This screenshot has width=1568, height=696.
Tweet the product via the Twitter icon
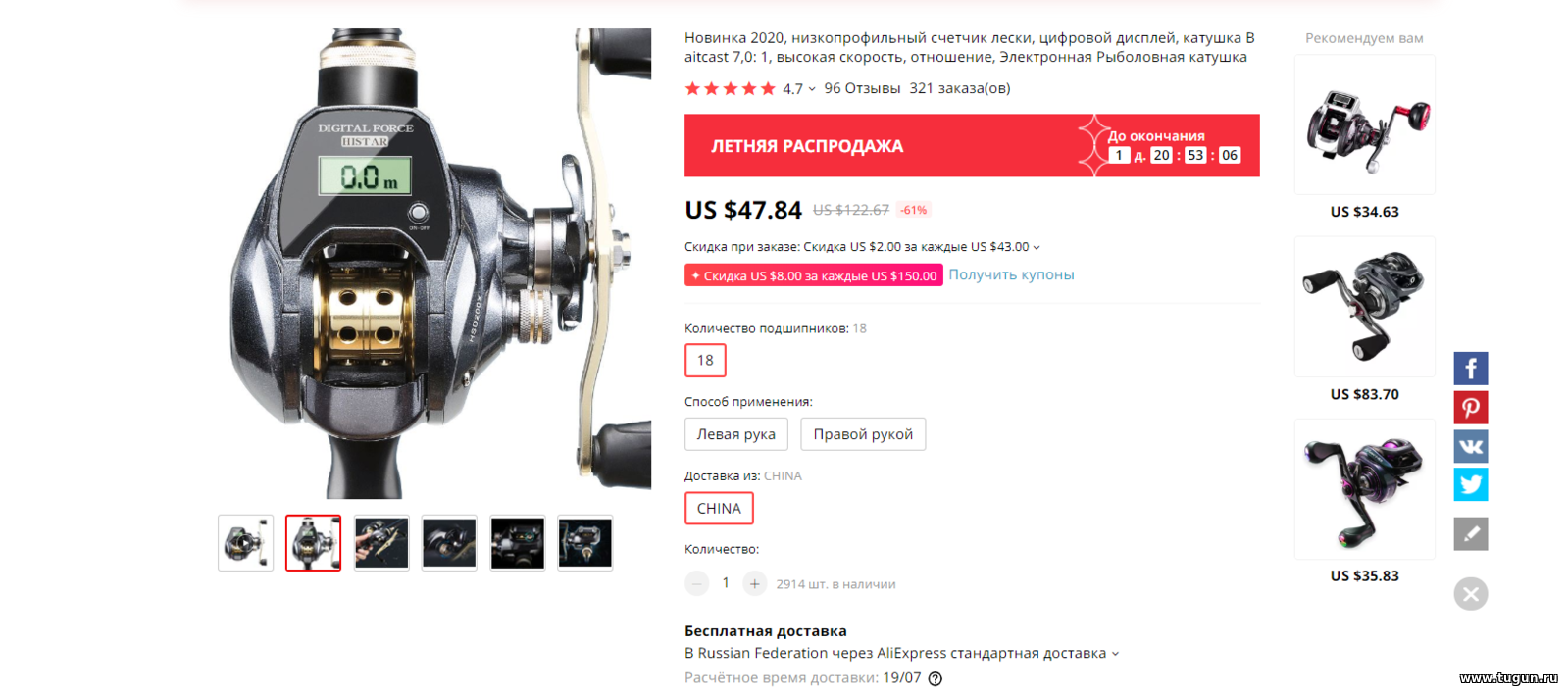pos(1470,484)
